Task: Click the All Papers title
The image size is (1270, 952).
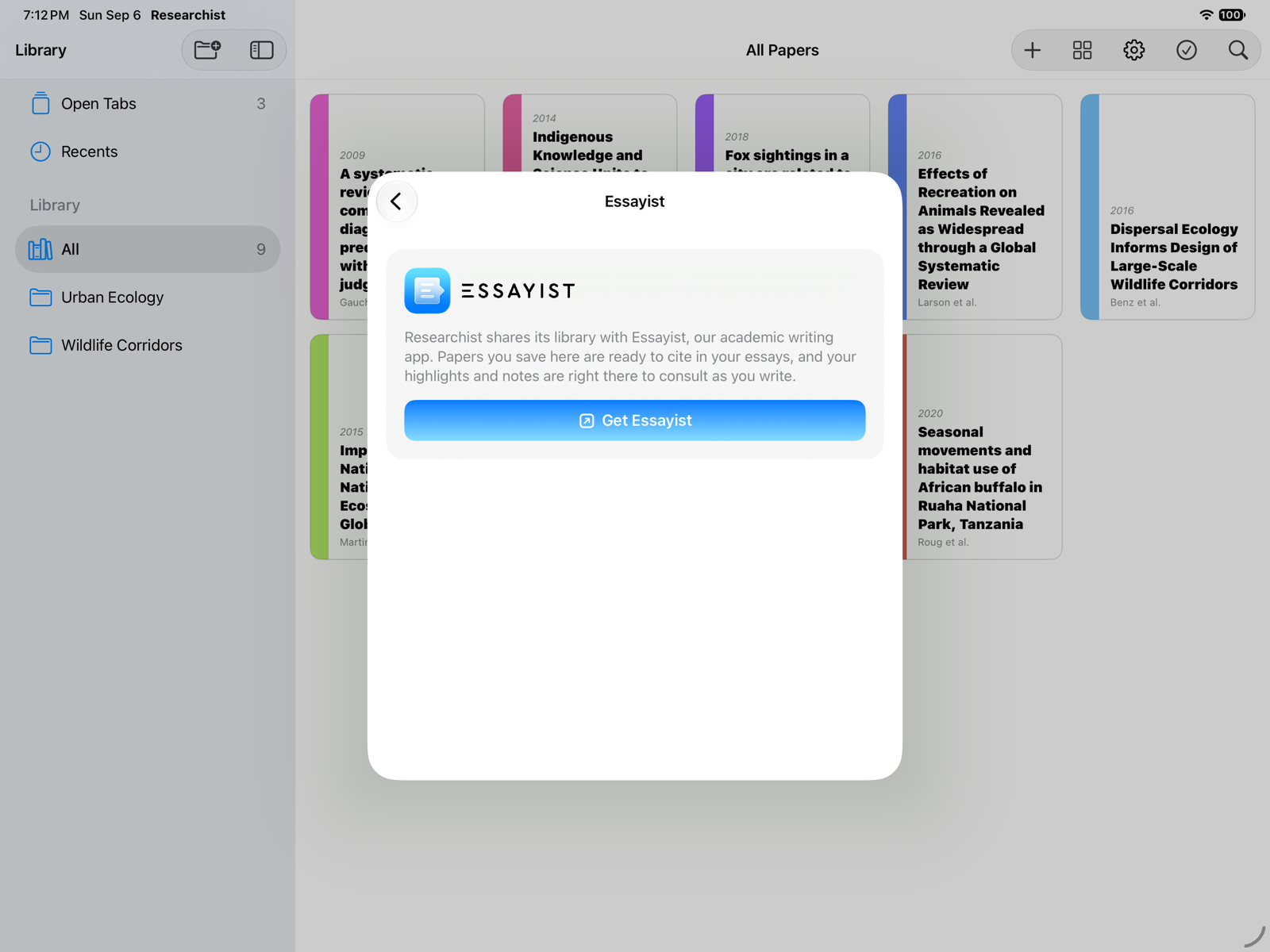Action: coord(782,50)
